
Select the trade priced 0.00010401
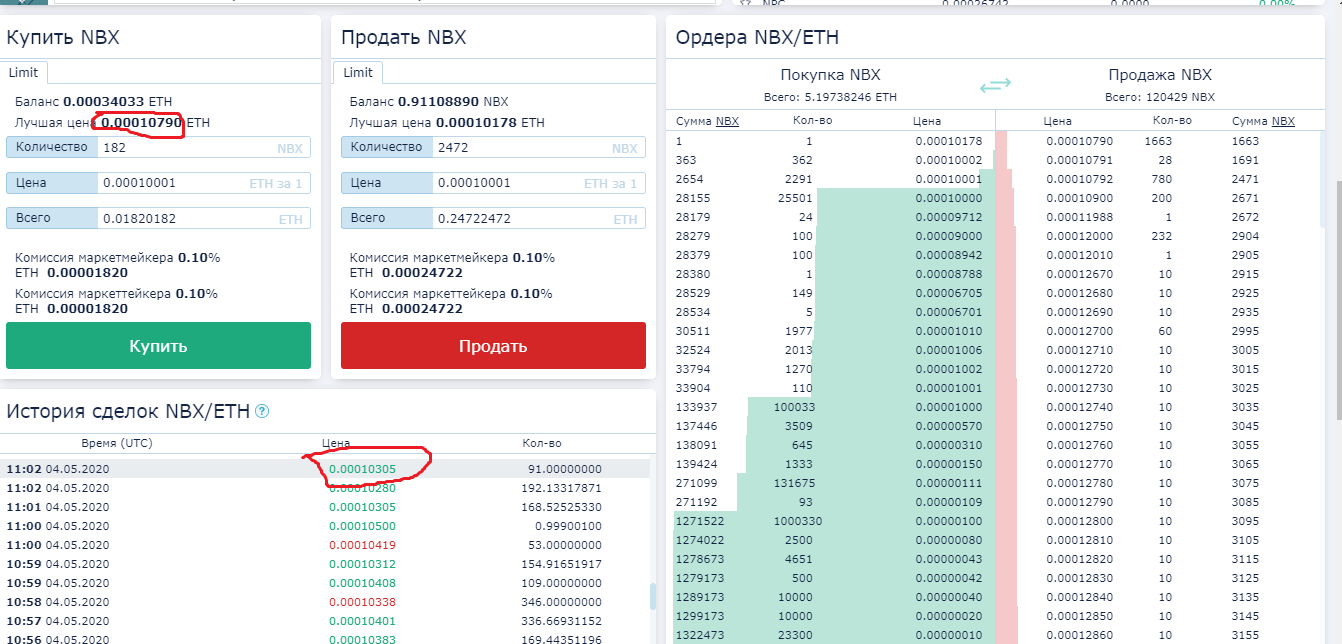[325, 621]
